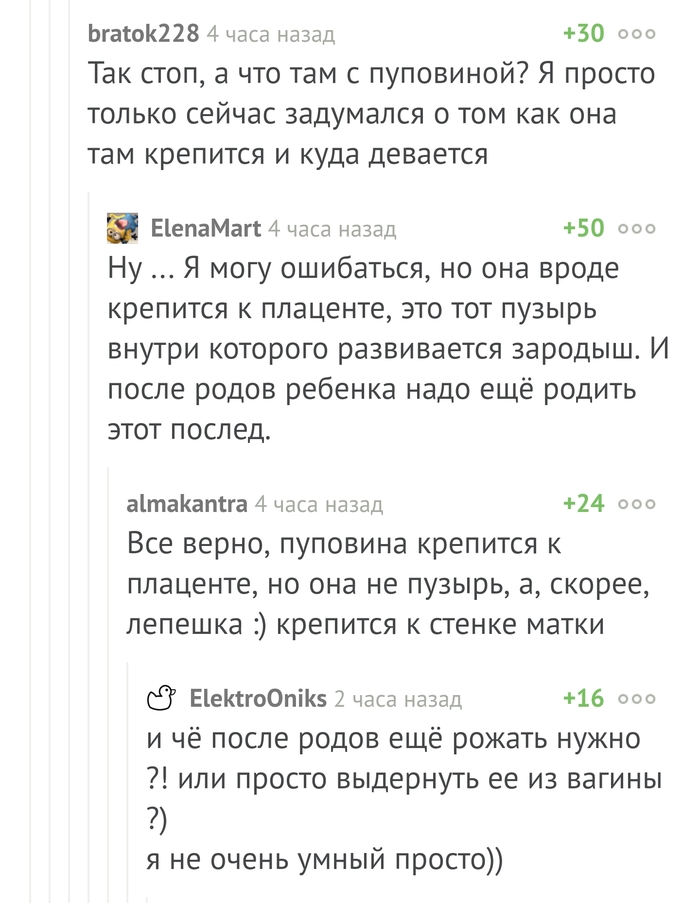Collapse the reply thread under ElenaMart's comment
The width and height of the screenshot is (700, 903).
109,685
